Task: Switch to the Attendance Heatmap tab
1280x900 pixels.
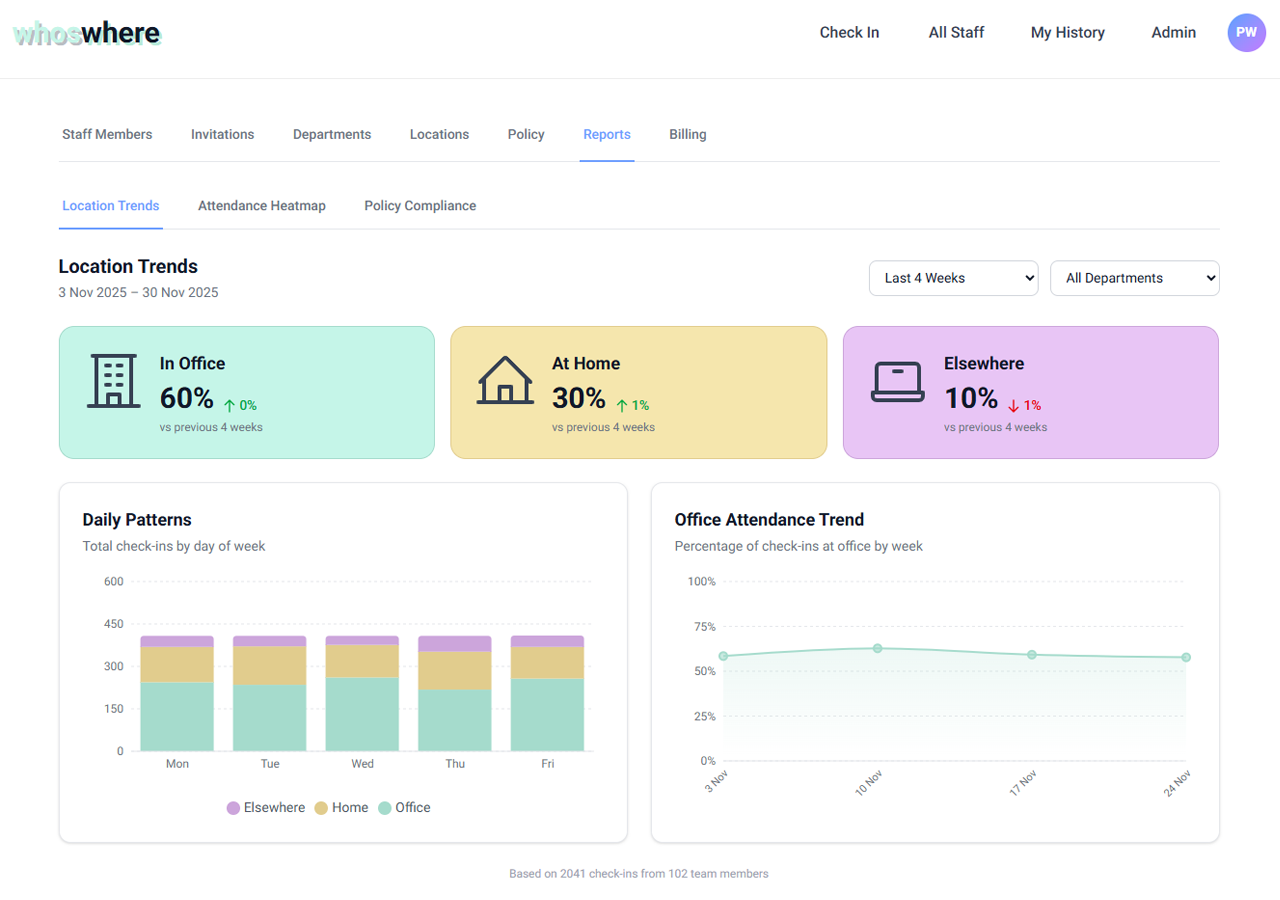Action: 261,206
